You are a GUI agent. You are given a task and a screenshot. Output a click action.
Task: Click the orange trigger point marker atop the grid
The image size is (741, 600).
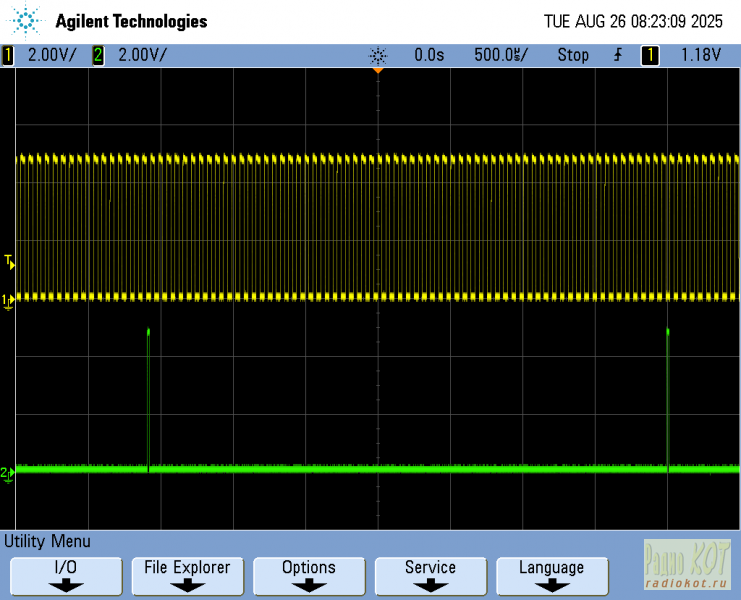point(378,70)
